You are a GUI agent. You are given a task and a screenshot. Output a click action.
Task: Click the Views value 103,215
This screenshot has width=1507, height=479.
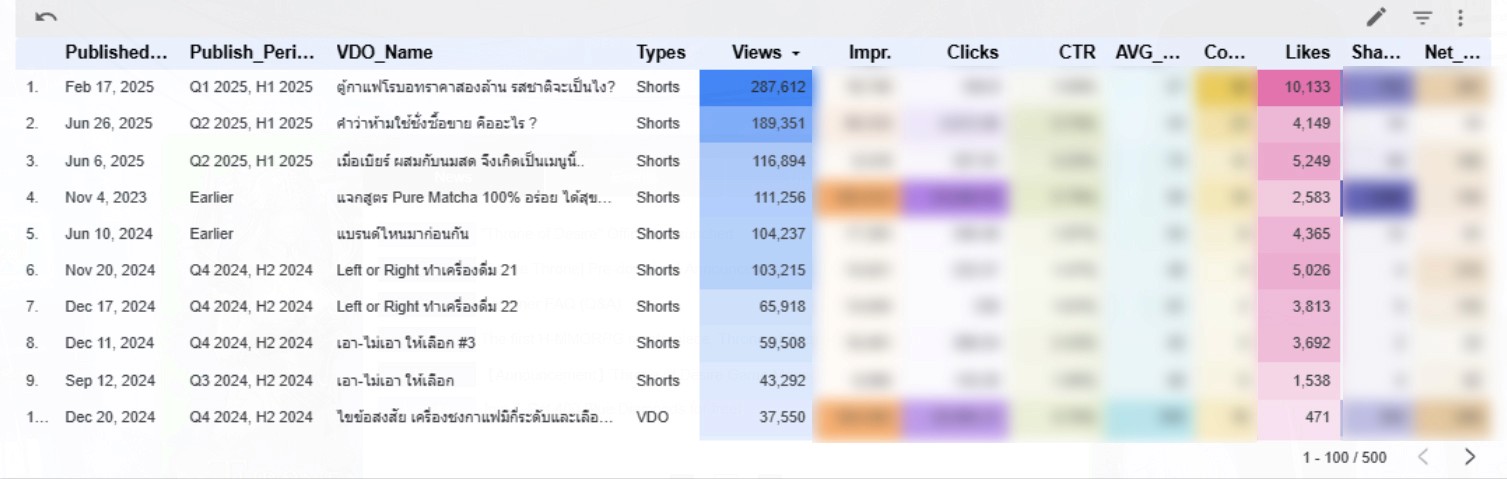tap(778, 270)
